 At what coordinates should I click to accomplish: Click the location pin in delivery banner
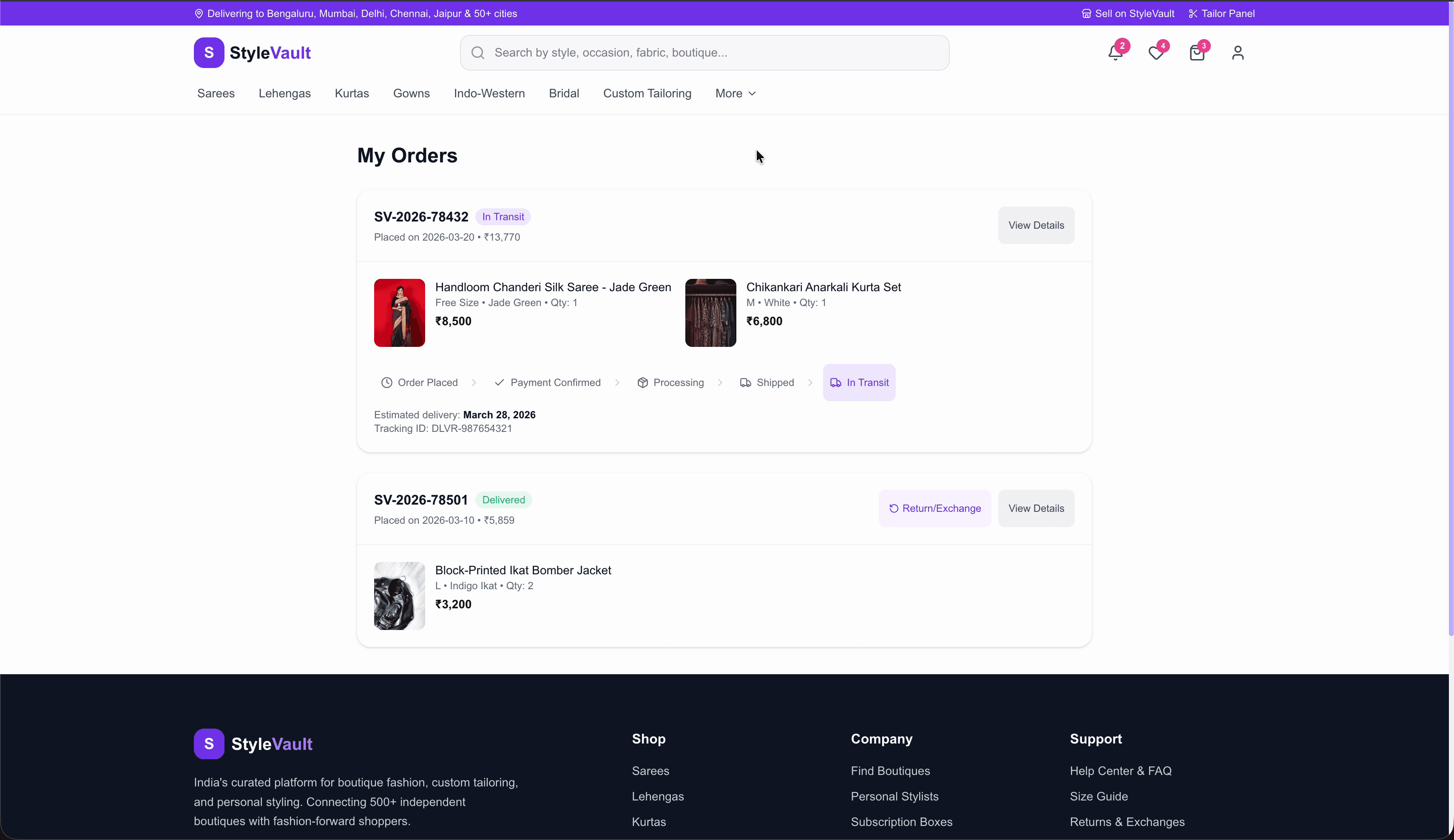[x=199, y=13]
